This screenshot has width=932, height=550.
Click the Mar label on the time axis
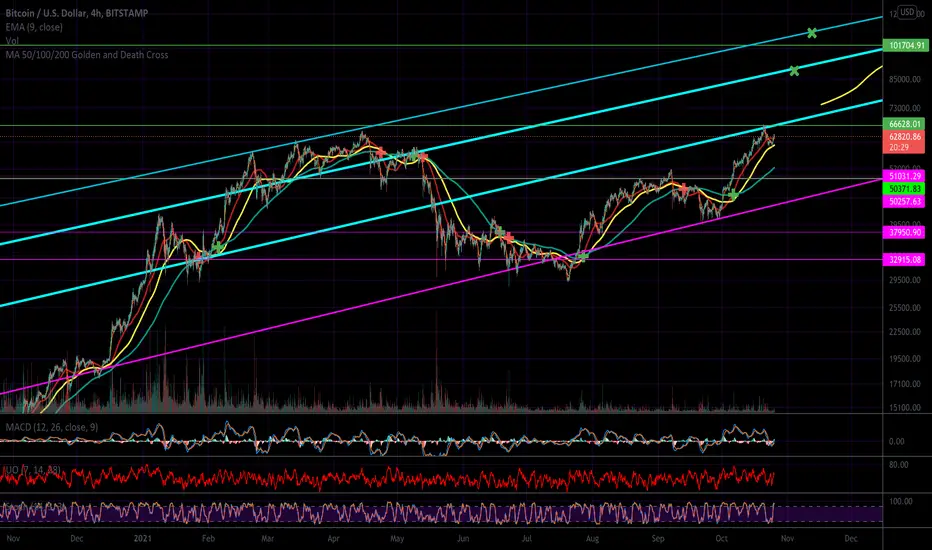(x=267, y=539)
